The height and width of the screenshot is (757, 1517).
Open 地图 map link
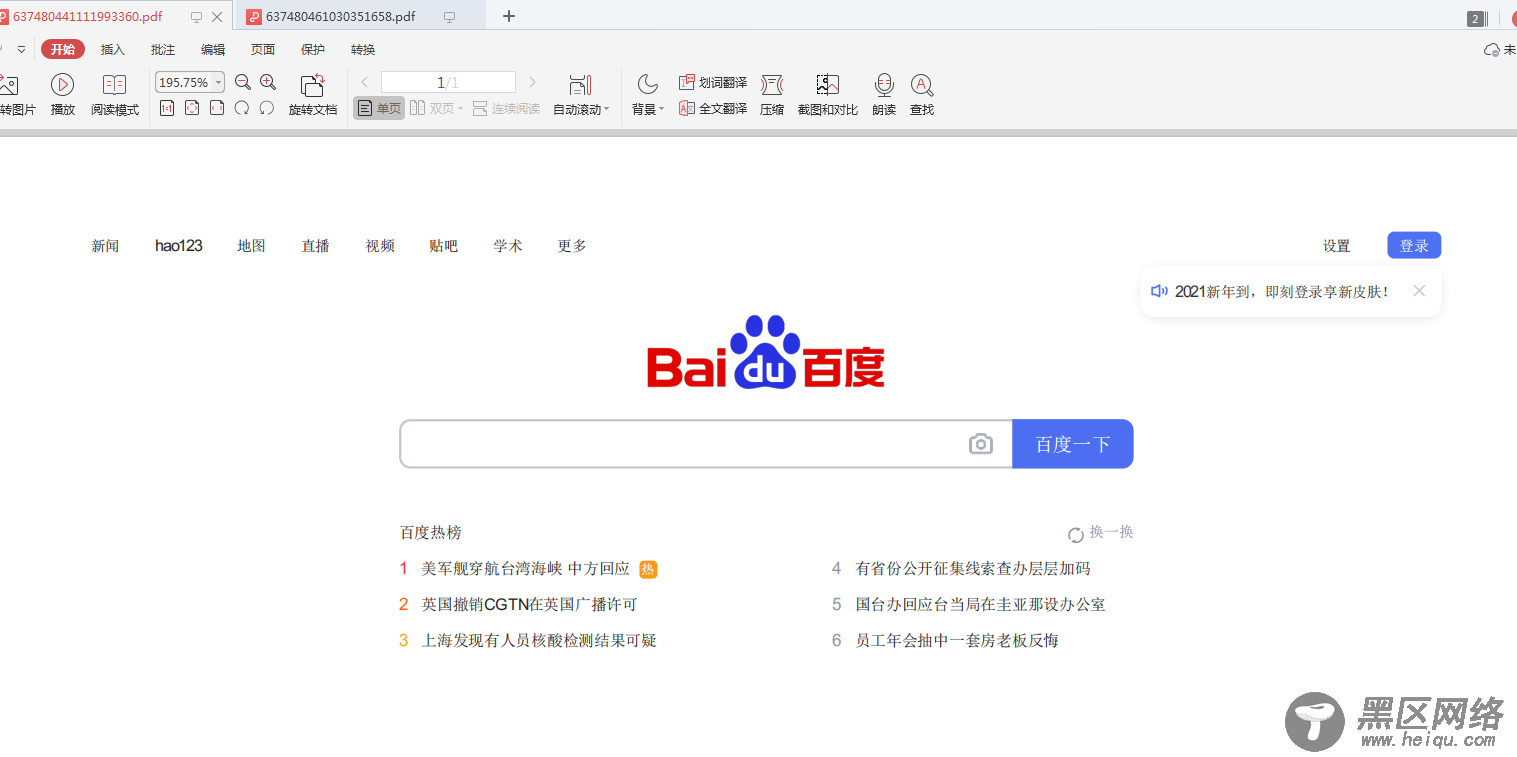tap(251, 246)
